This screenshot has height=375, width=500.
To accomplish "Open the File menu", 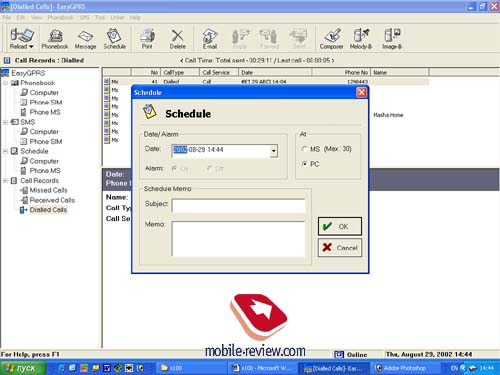I will point(7,18).
